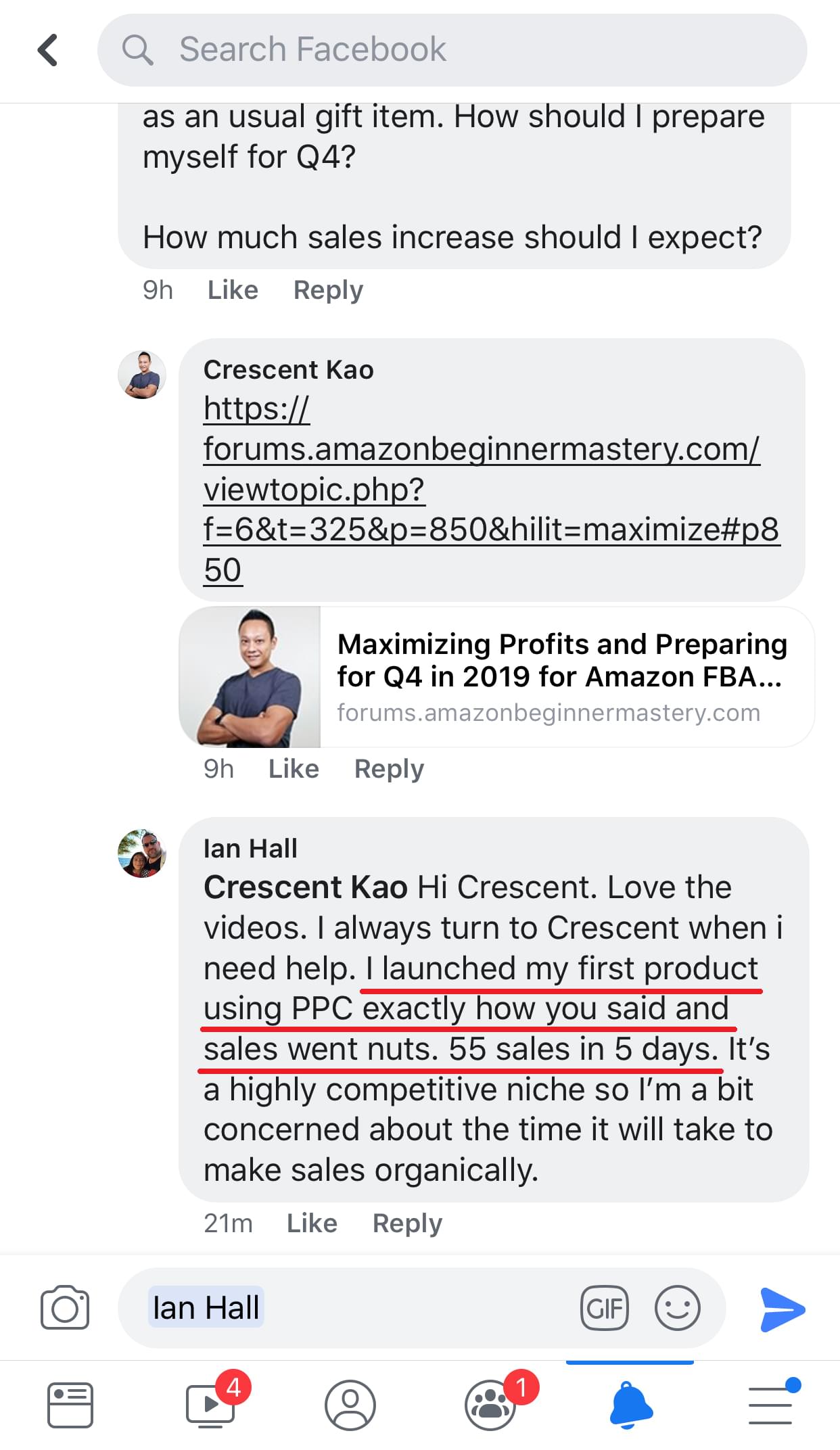Like Crescent Kao's comment
The image size is (840, 1450).
pos(294,769)
